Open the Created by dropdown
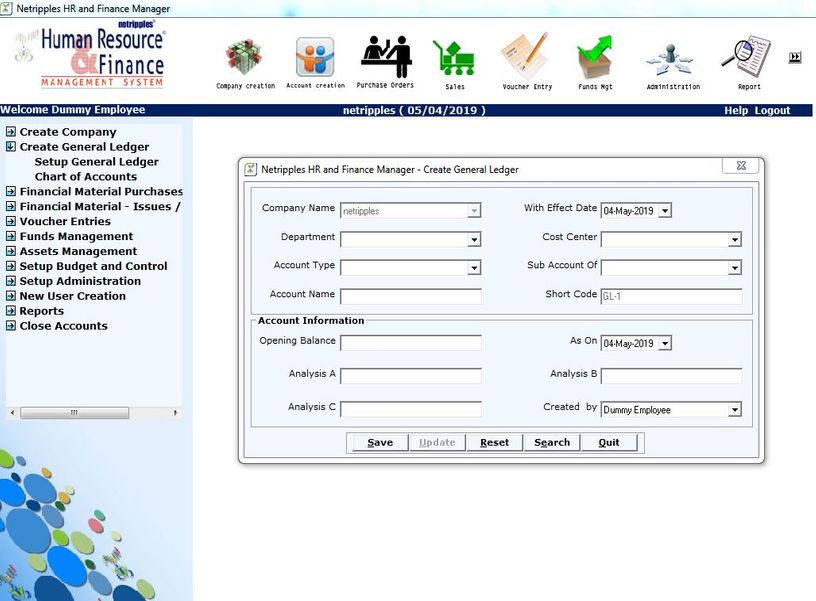The width and height of the screenshot is (816, 601). (734, 410)
